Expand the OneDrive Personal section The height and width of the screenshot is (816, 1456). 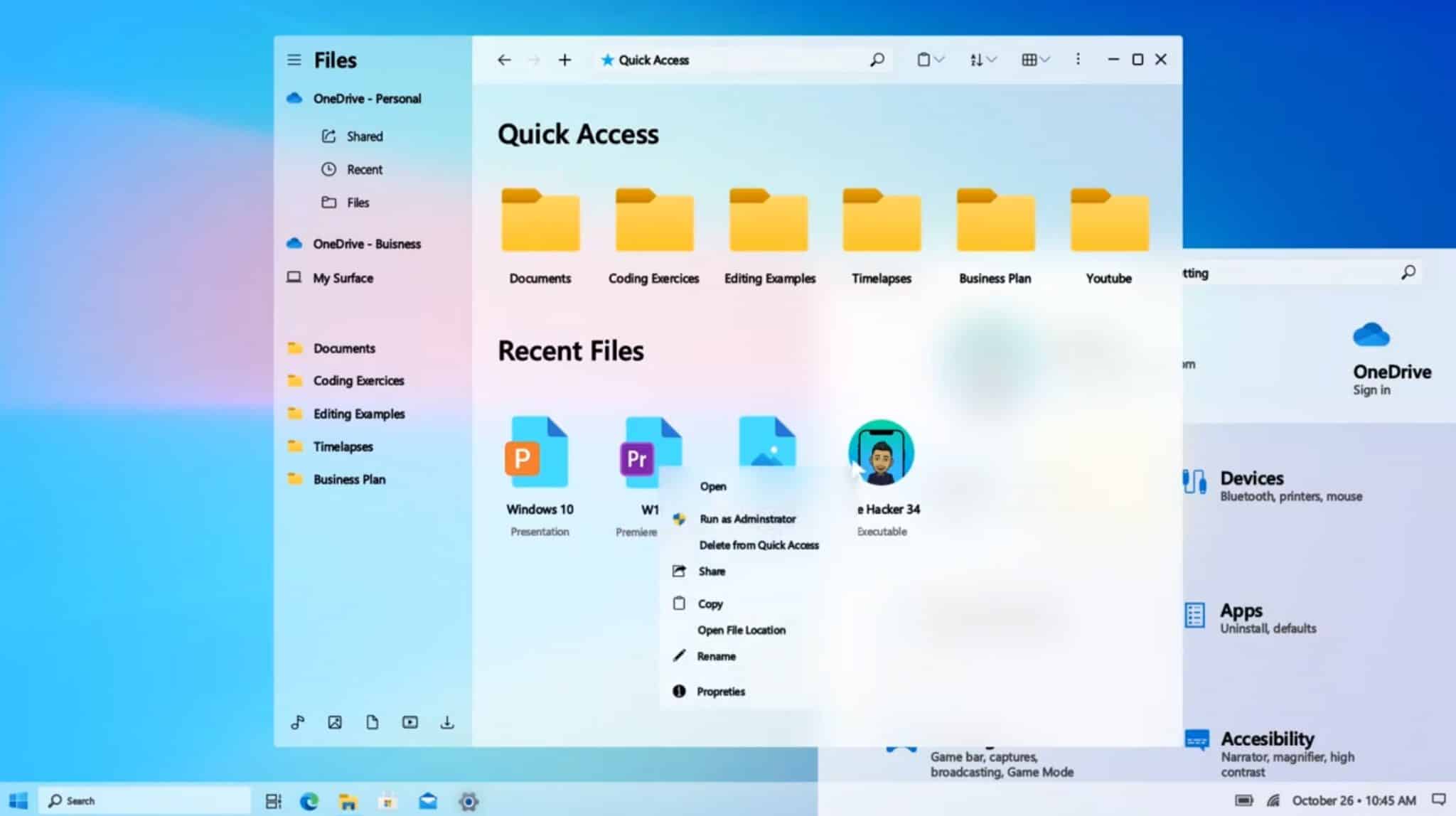[x=367, y=98]
